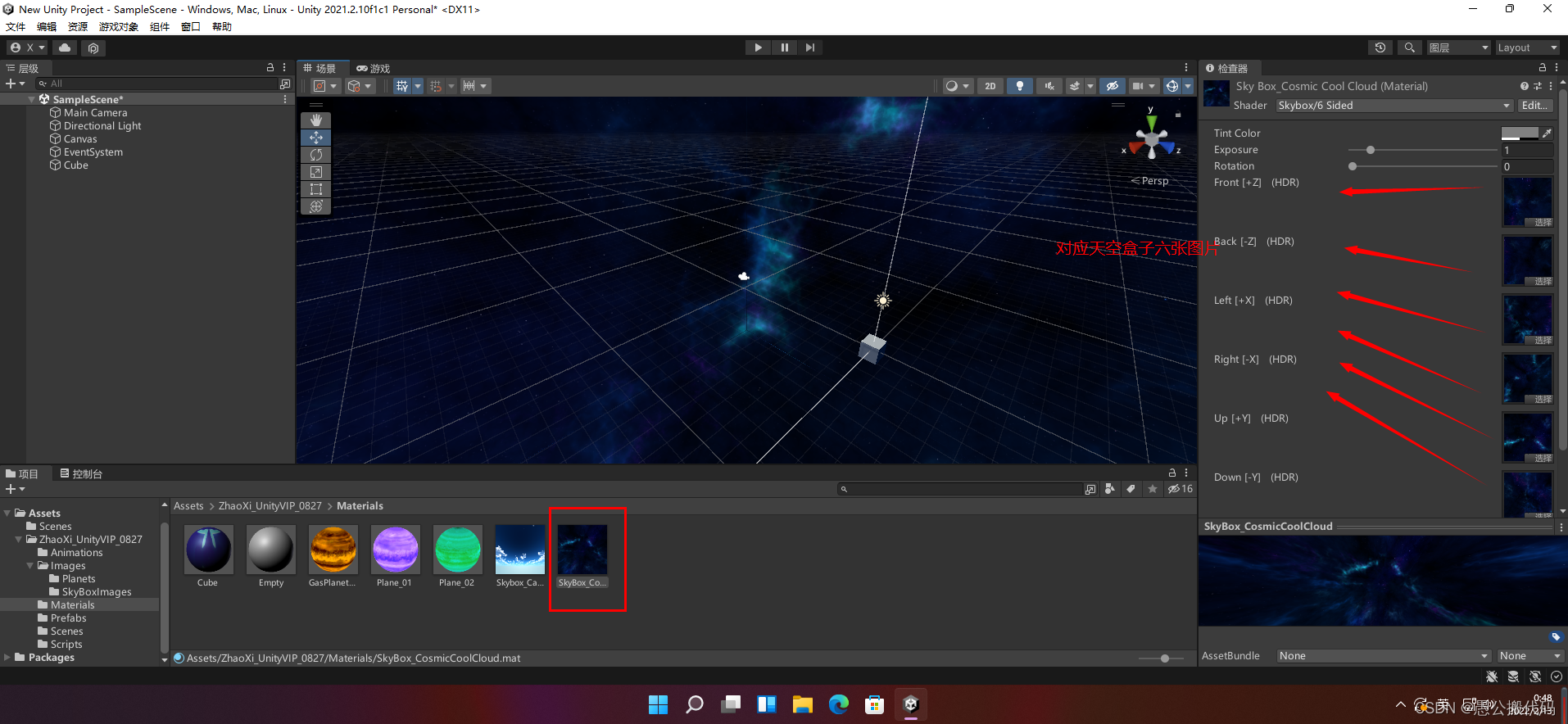Open the cache server status icon

[1513, 676]
